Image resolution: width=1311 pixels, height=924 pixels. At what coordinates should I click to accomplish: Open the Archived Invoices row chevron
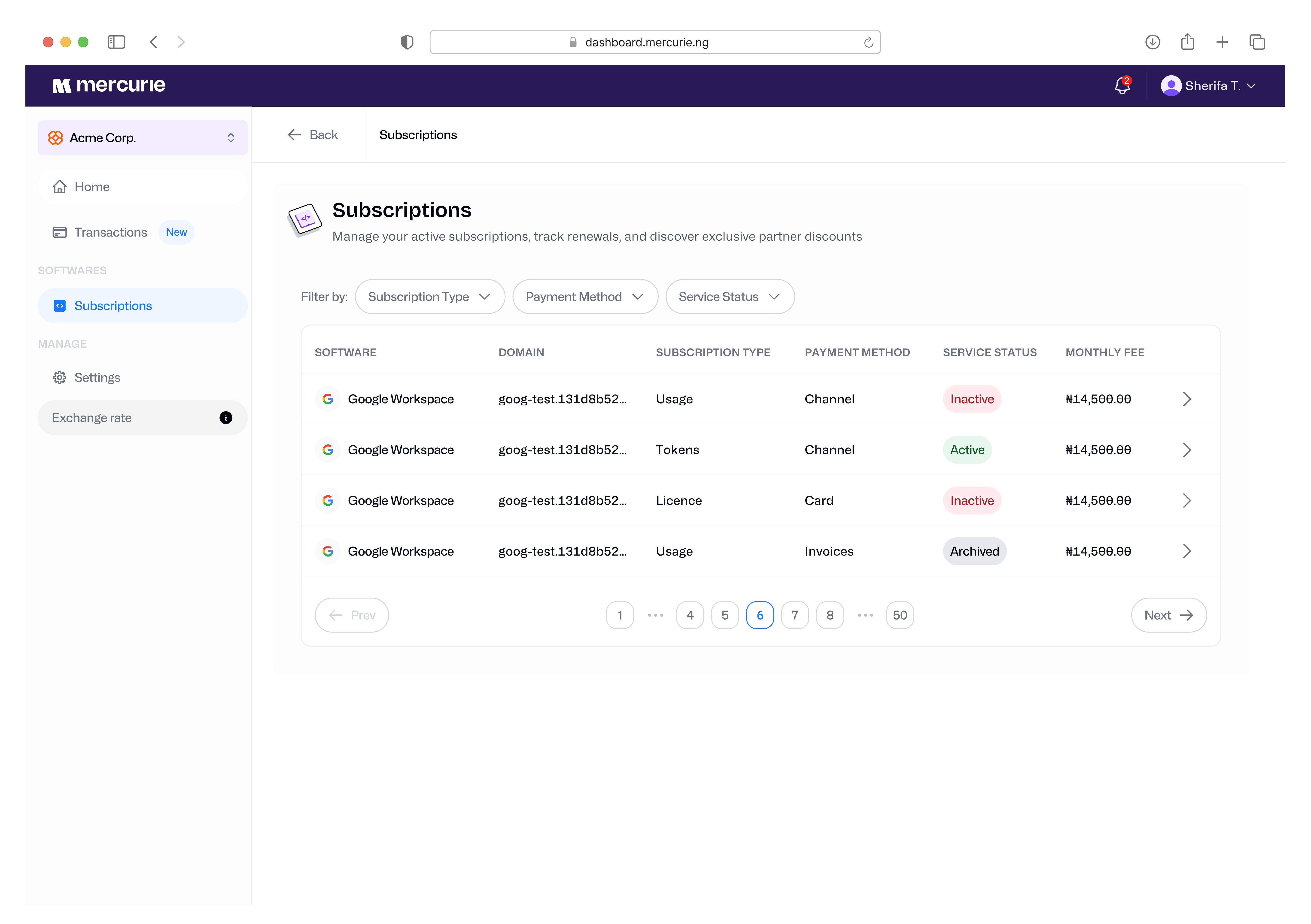(x=1187, y=551)
